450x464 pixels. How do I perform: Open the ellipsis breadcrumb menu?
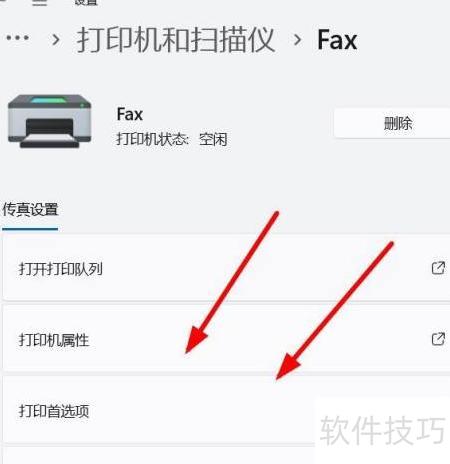point(18,37)
